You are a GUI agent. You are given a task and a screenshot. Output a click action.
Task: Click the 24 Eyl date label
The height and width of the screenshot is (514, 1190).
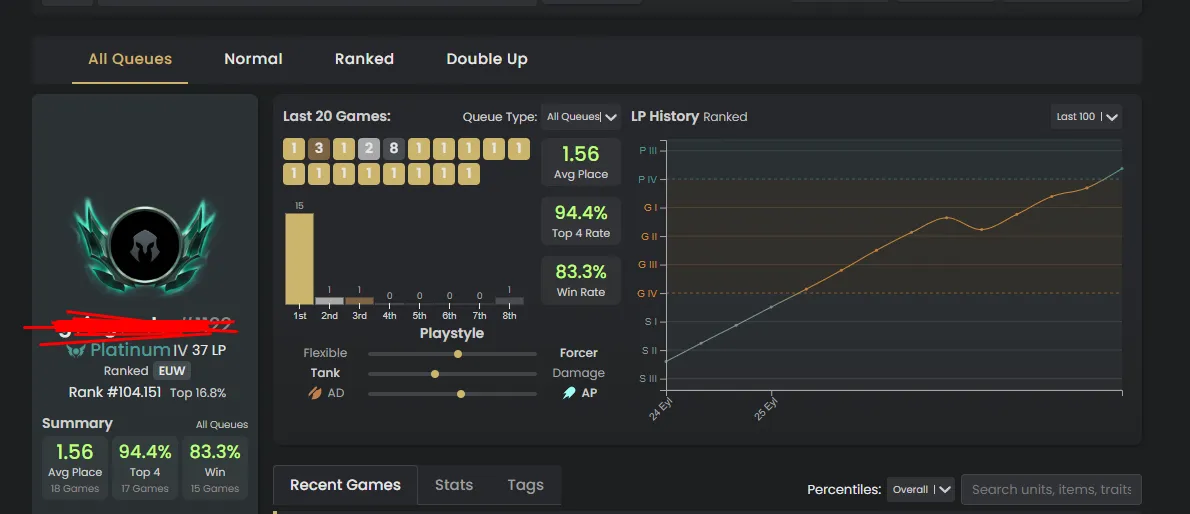pos(661,408)
